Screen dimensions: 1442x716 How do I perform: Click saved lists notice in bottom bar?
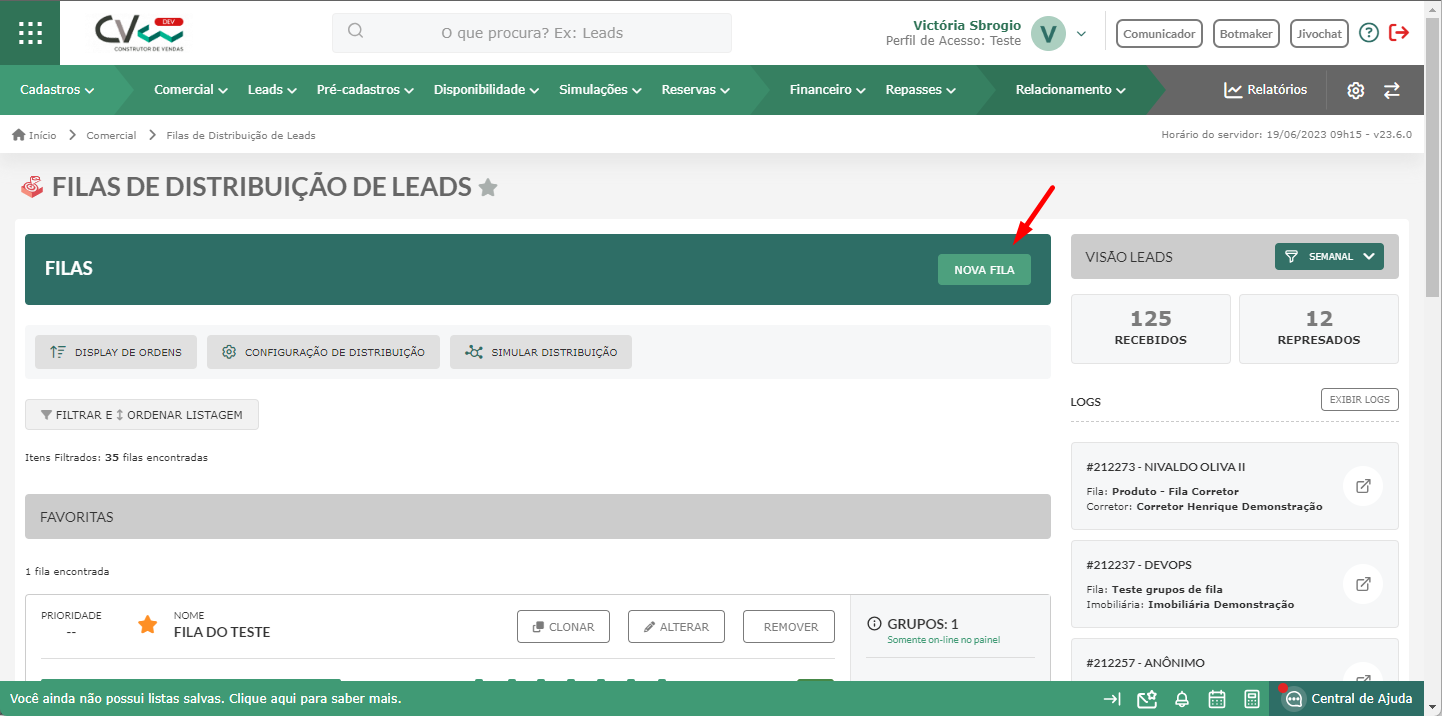206,698
